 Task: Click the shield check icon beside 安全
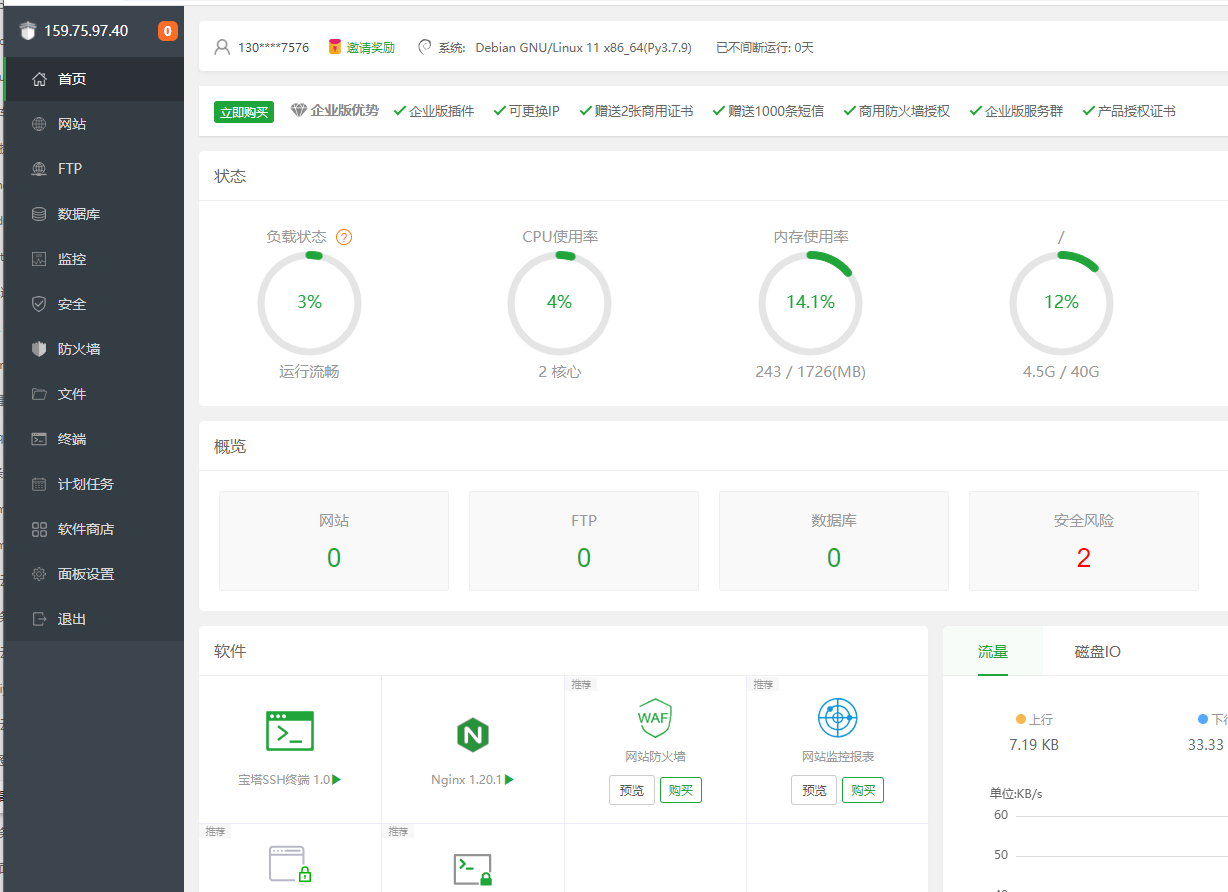click(39, 304)
